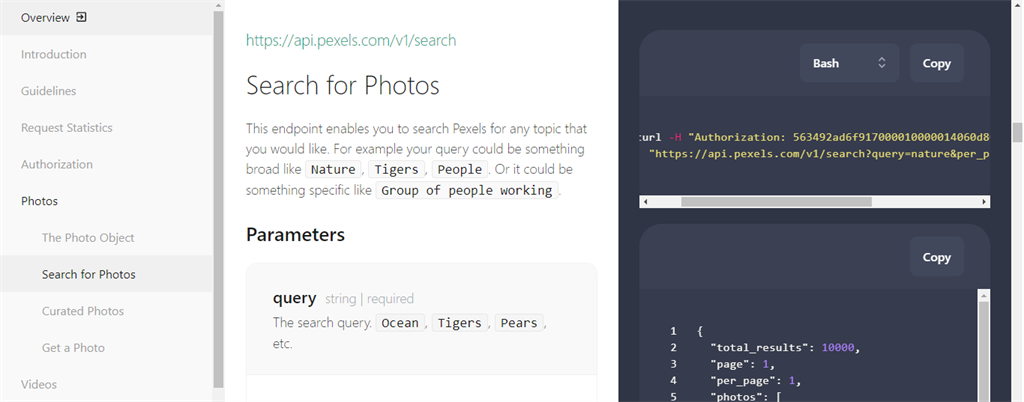Open the api.pexels.com/v1/search endpoint link
The image size is (1024, 402).
(351, 41)
